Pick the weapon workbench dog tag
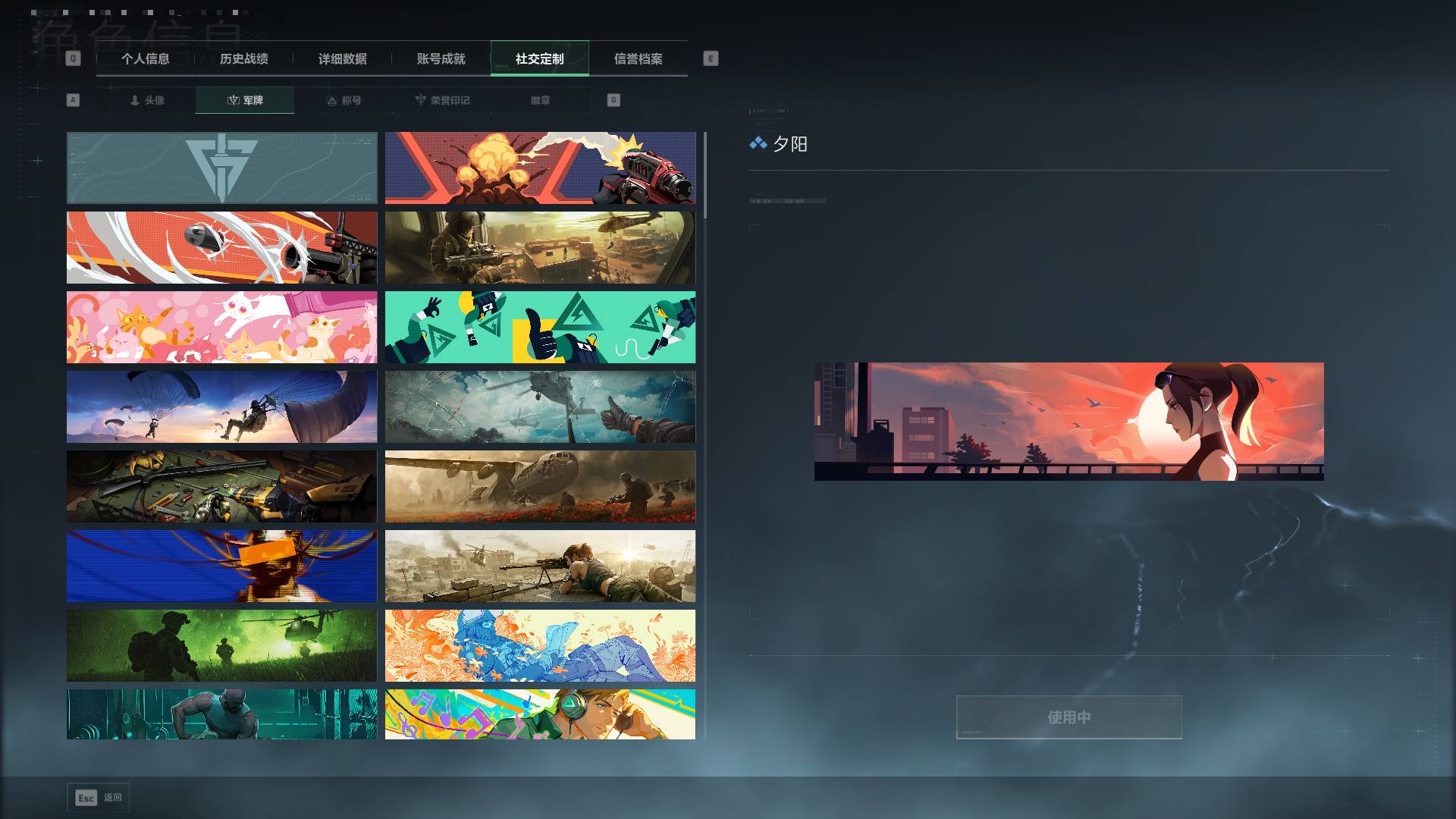 221,486
